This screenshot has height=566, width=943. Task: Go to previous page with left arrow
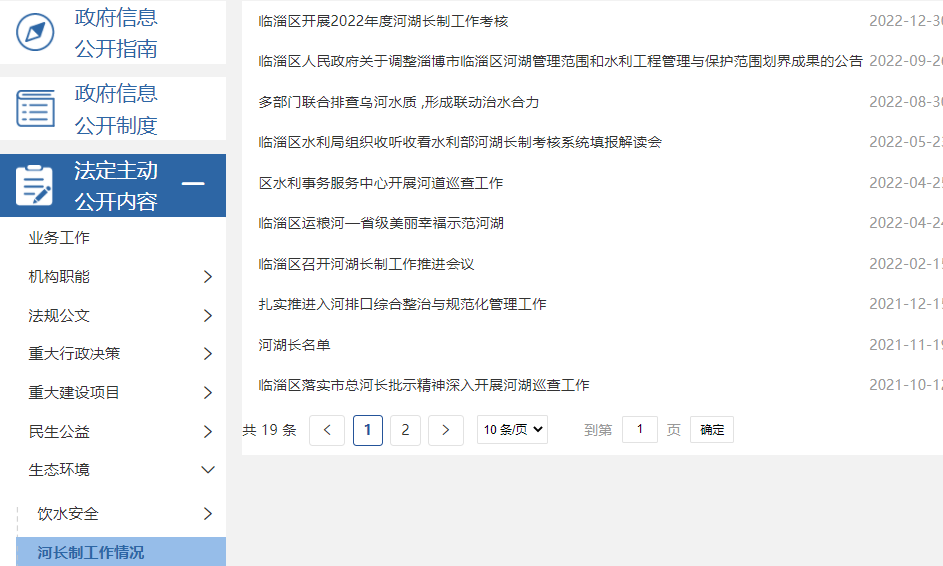[x=327, y=430]
